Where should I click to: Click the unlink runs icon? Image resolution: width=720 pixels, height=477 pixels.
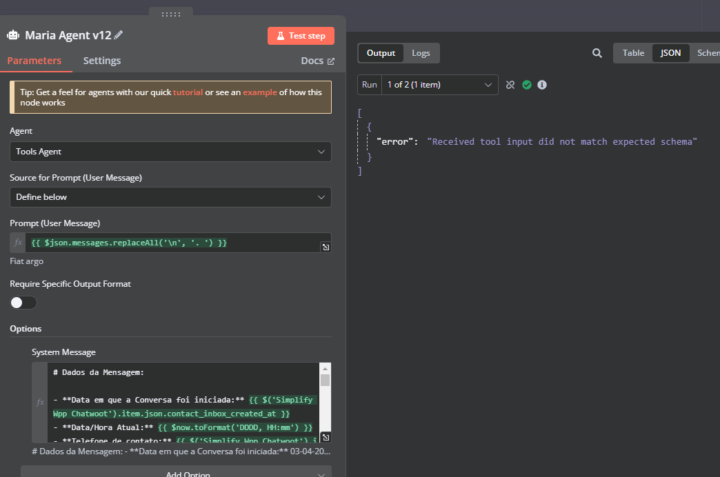[510, 85]
